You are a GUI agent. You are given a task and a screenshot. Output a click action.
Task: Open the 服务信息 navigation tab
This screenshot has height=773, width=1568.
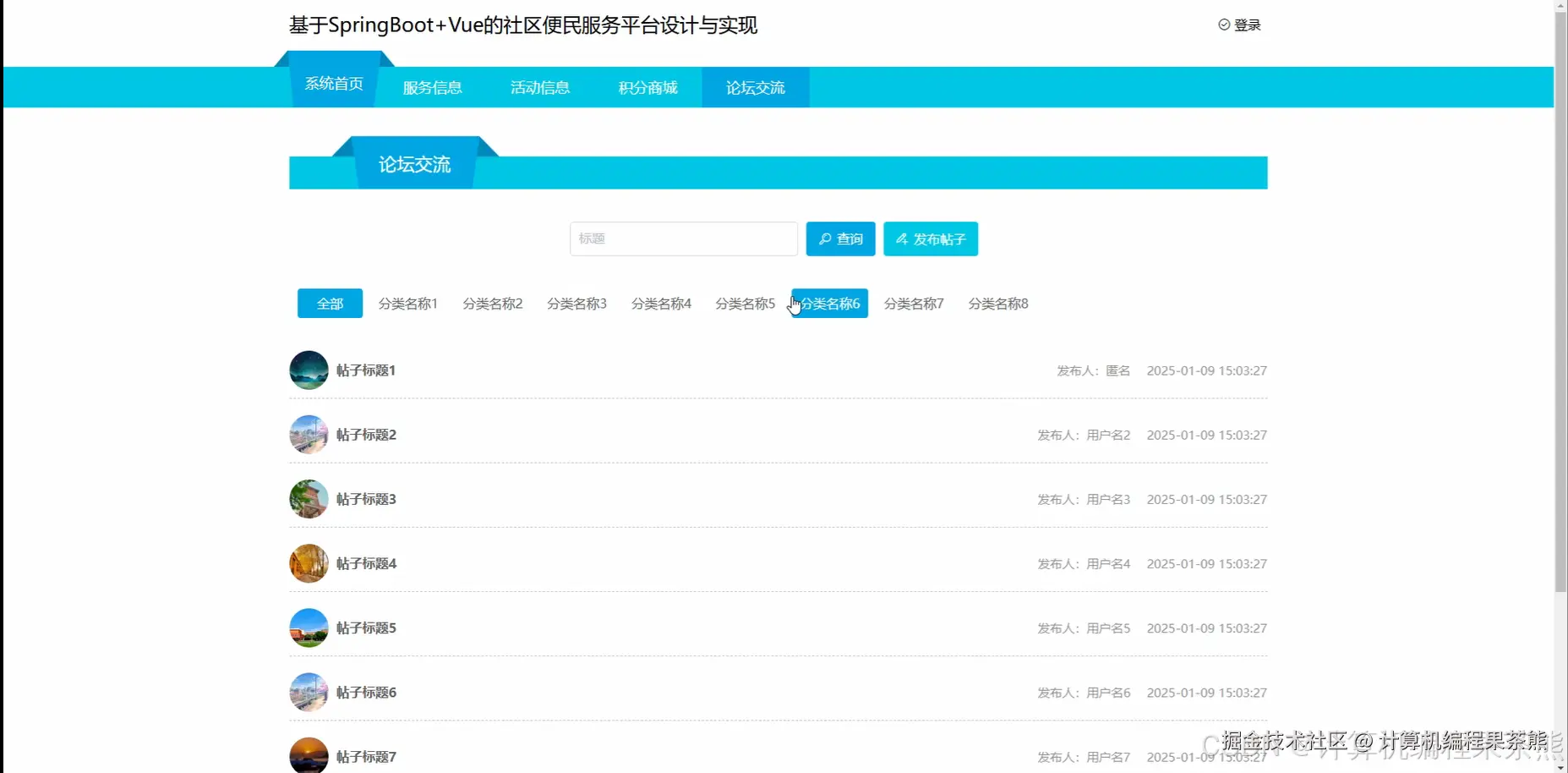[x=432, y=88]
